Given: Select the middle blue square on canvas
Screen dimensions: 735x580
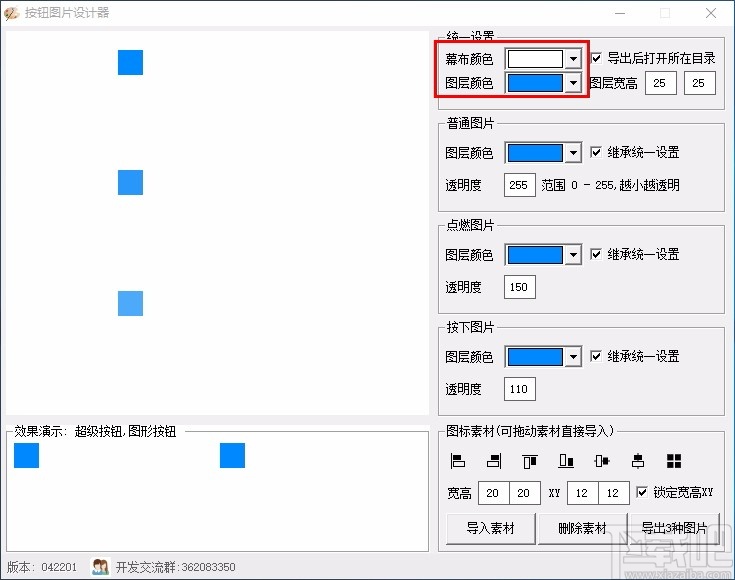Looking at the screenshot, I should coord(130,182).
